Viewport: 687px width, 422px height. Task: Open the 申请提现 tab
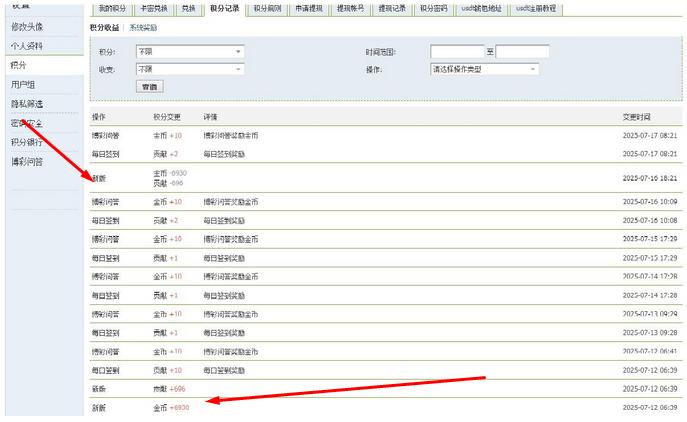pos(309,8)
